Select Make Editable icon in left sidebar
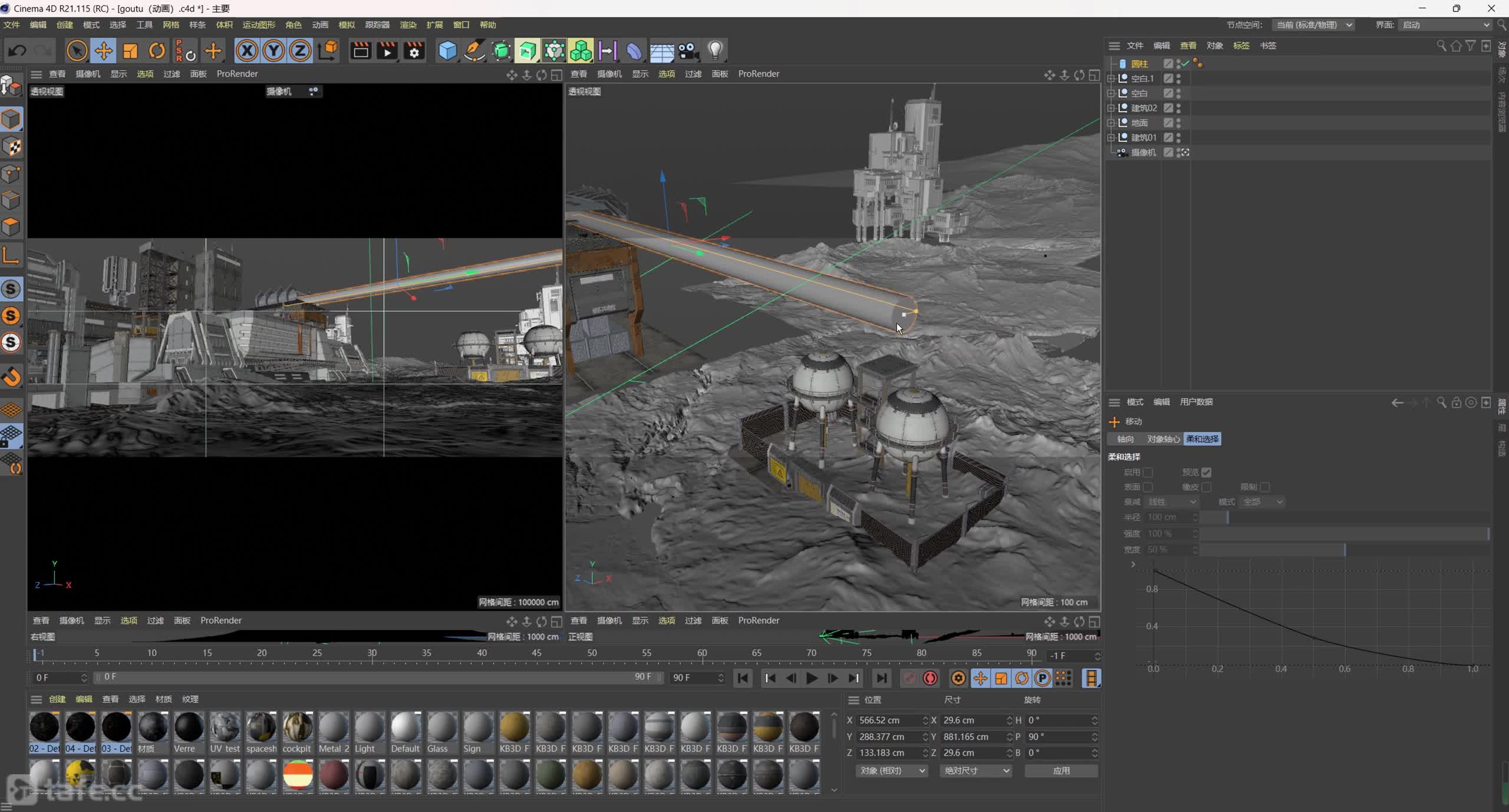This screenshot has width=1509, height=812. coord(11,86)
